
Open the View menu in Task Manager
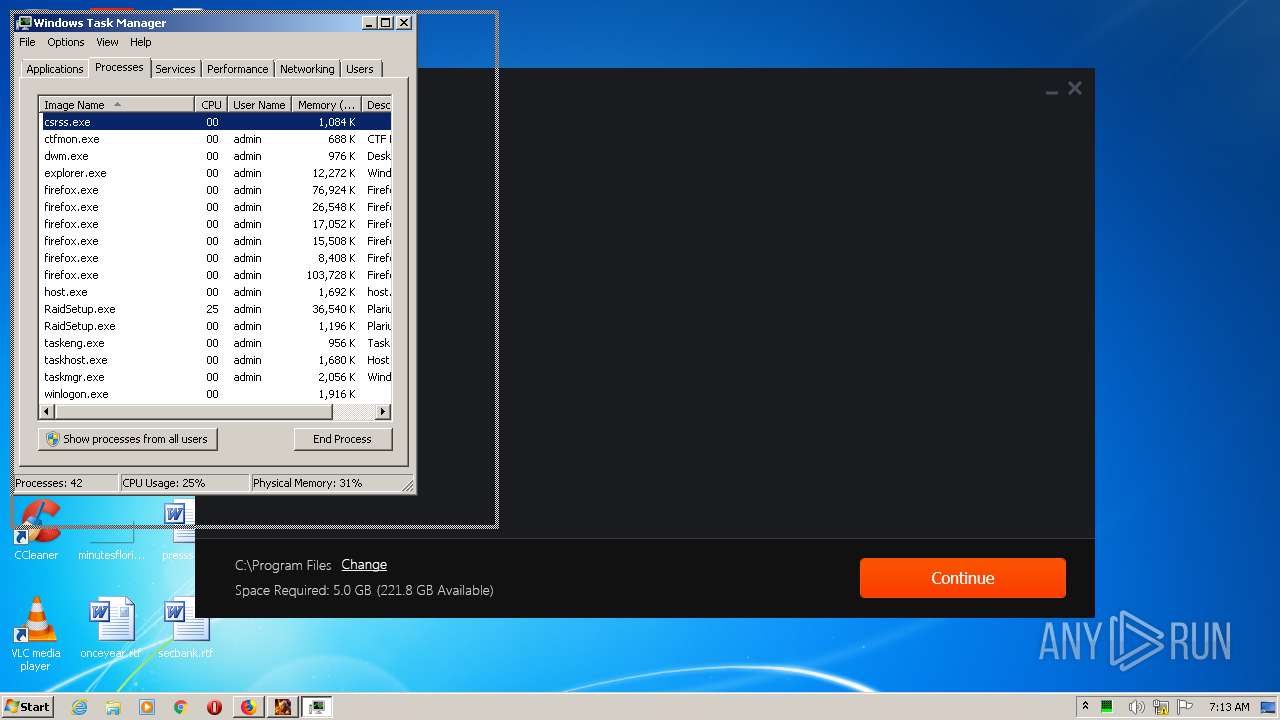pos(107,42)
